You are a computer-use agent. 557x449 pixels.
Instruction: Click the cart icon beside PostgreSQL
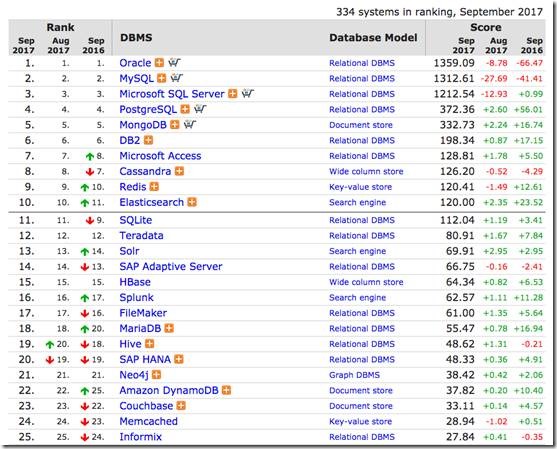(x=200, y=109)
